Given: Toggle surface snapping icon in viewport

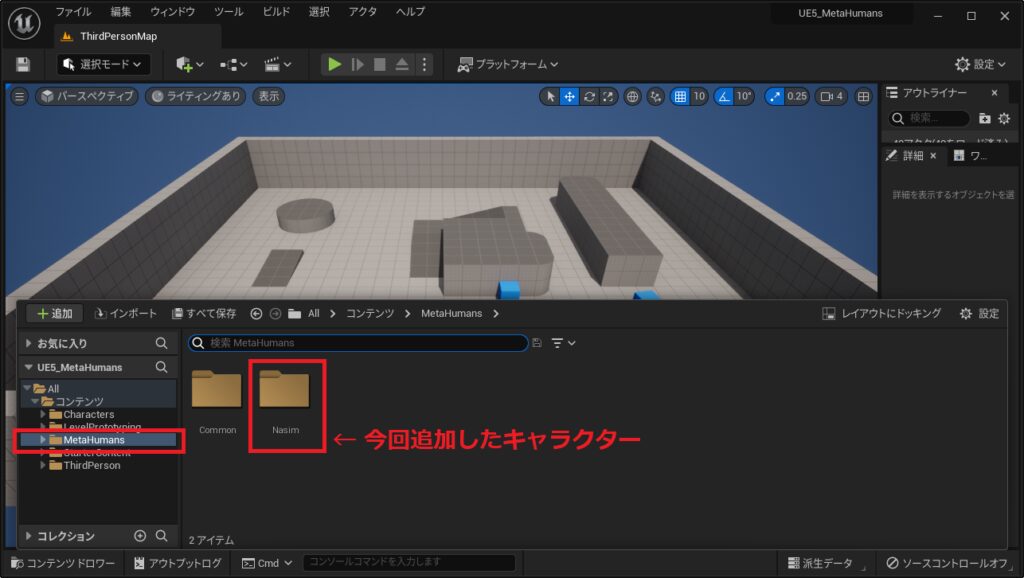Looking at the screenshot, I should (655, 97).
